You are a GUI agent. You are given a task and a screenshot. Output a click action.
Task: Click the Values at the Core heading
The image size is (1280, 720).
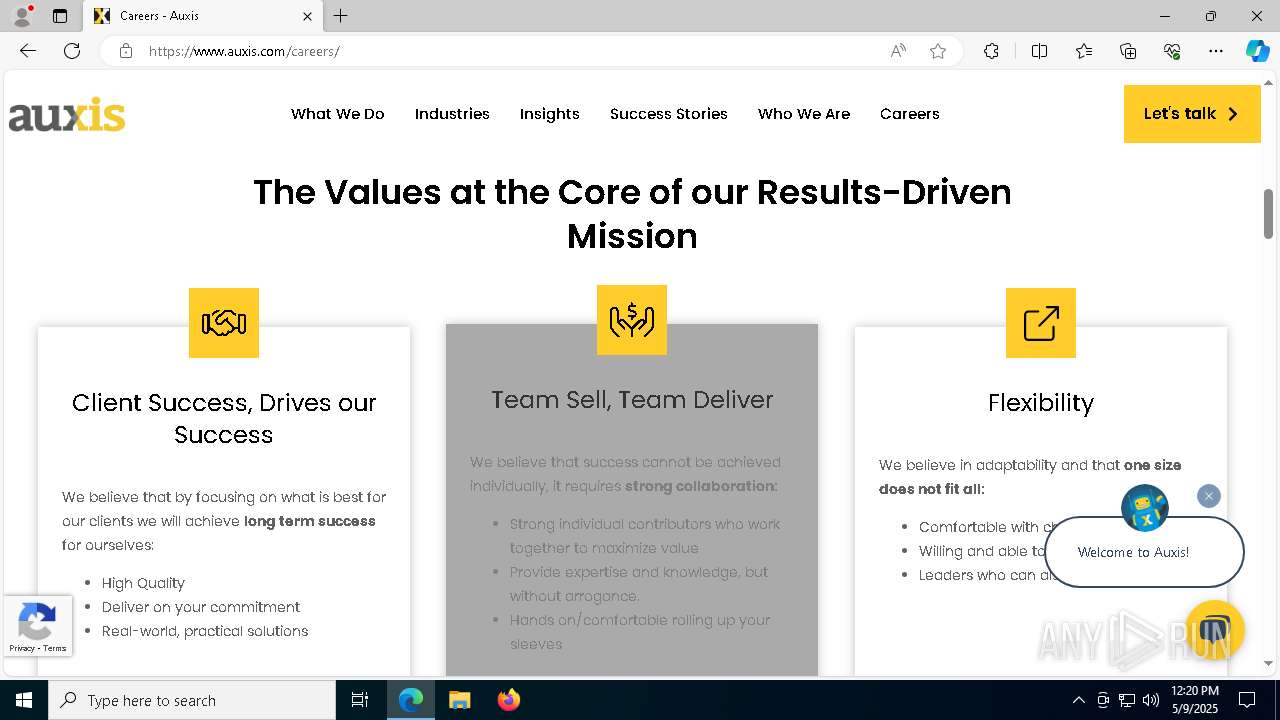[x=632, y=214]
